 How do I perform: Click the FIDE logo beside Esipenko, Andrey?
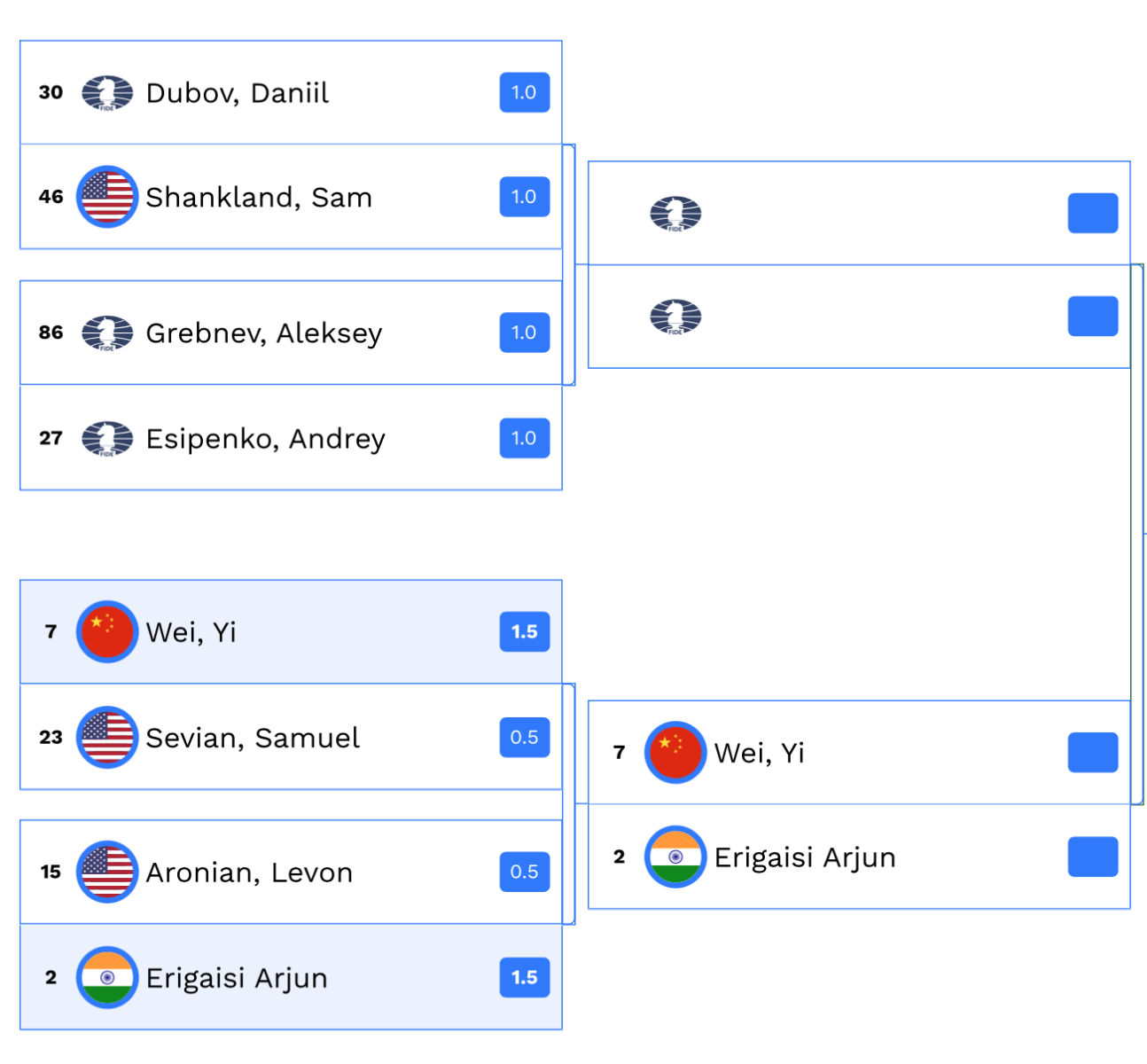[x=107, y=439]
